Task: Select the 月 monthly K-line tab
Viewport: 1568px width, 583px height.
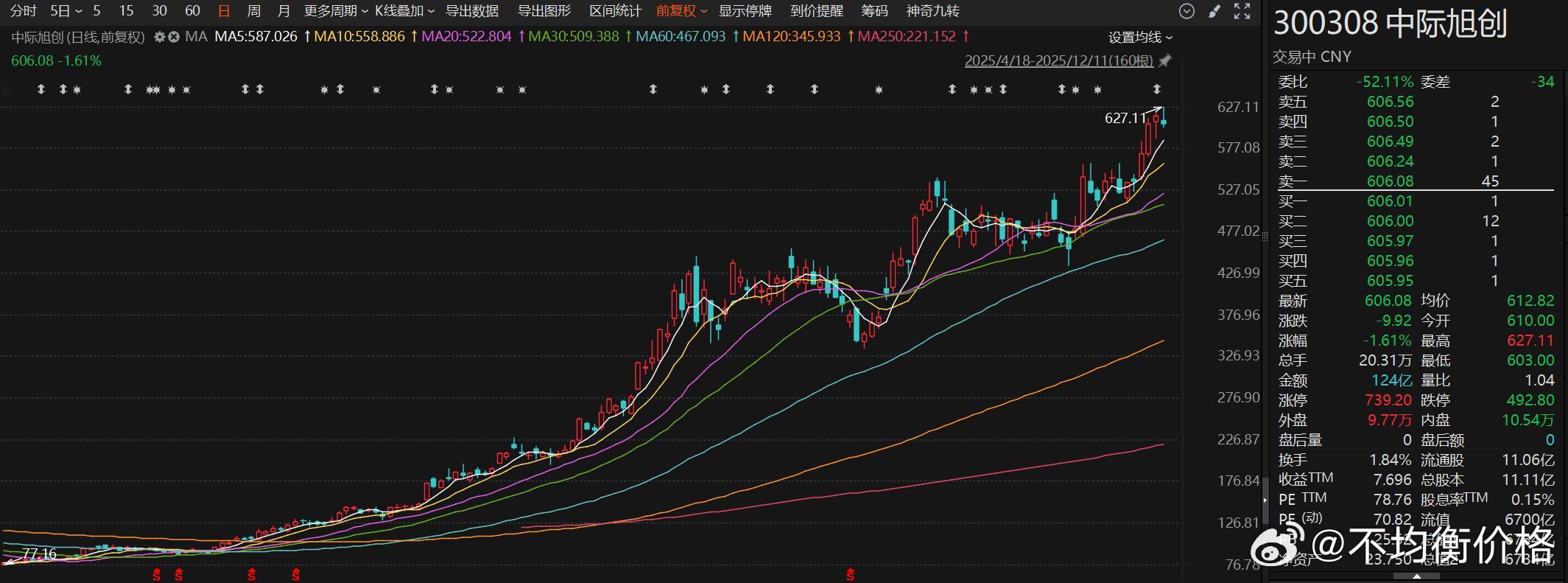Action: tap(284, 11)
